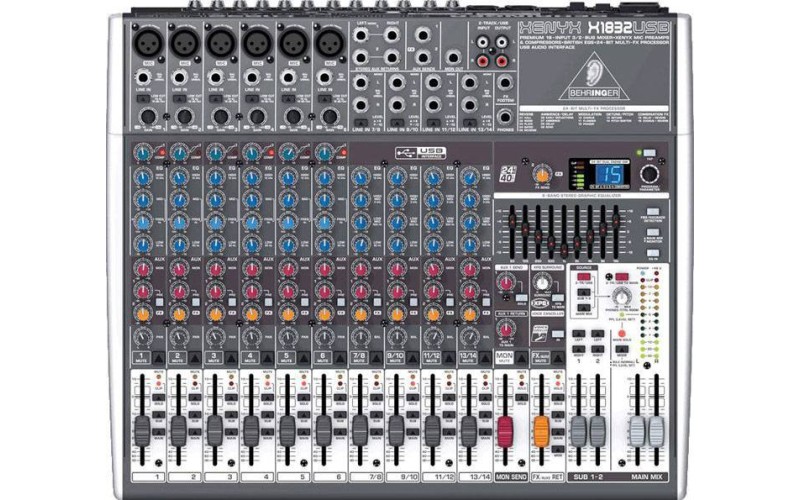Assign SUB 2 to RIGHT
The width and height of the screenshot is (800, 500).
(597, 350)
